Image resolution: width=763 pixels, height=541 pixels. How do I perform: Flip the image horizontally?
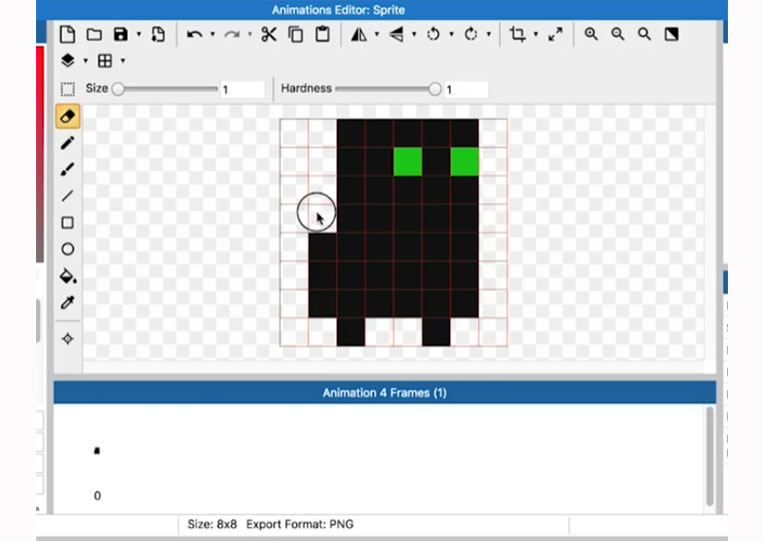359,35
